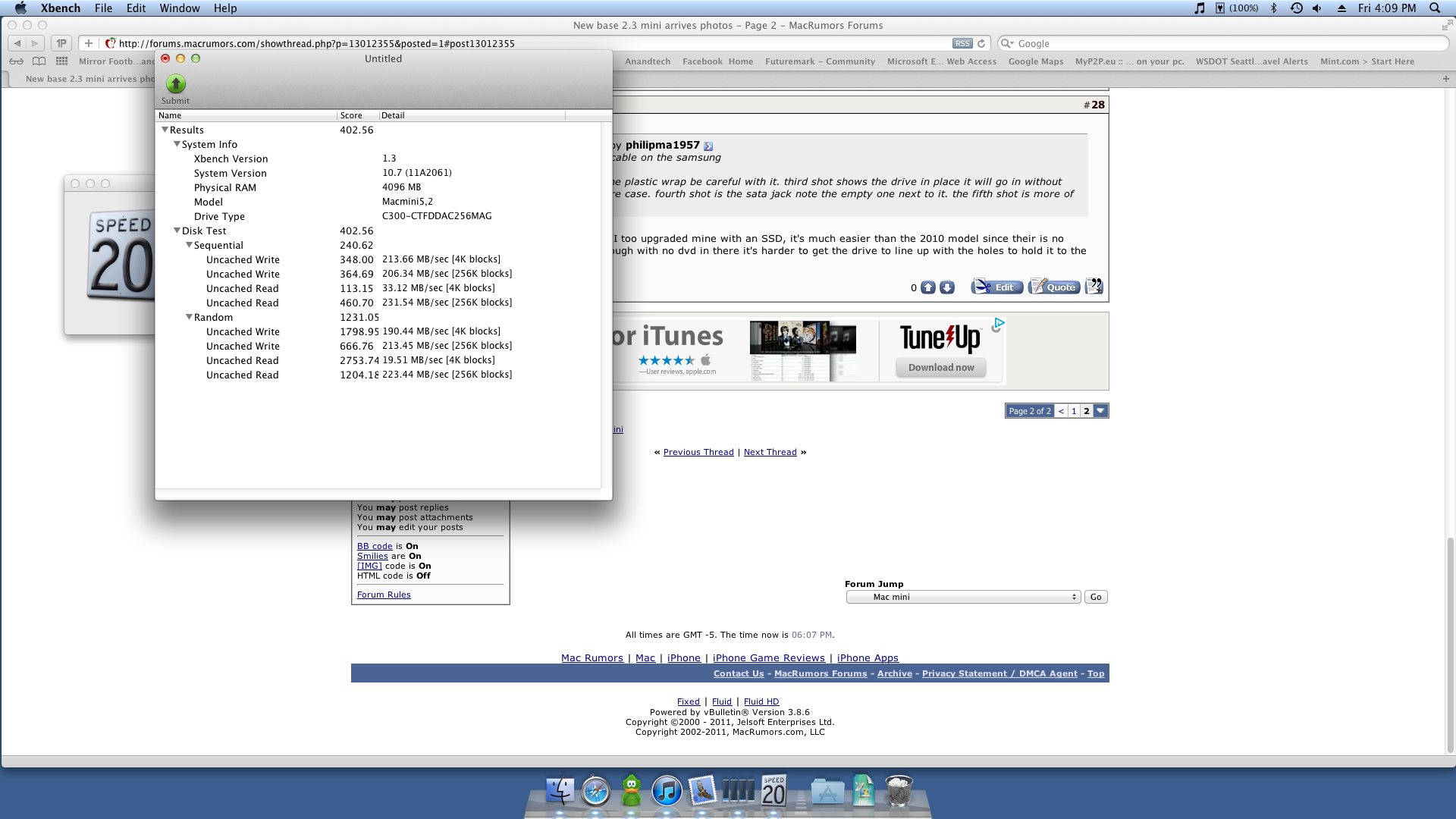Click the Quote button on post #28
The width and height of the screenshot is (1456, 819).
click(x=1054, y=287)
